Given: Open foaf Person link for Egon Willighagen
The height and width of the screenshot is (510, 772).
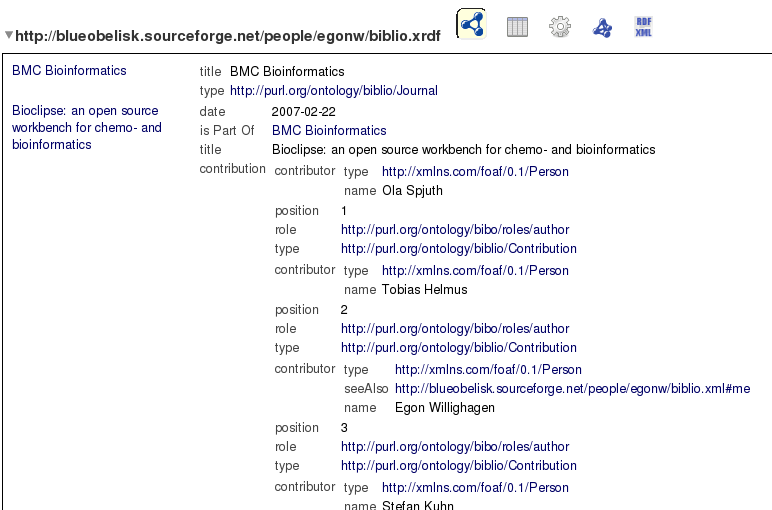Looking at the screenshot, I should (x=488, y=369).
